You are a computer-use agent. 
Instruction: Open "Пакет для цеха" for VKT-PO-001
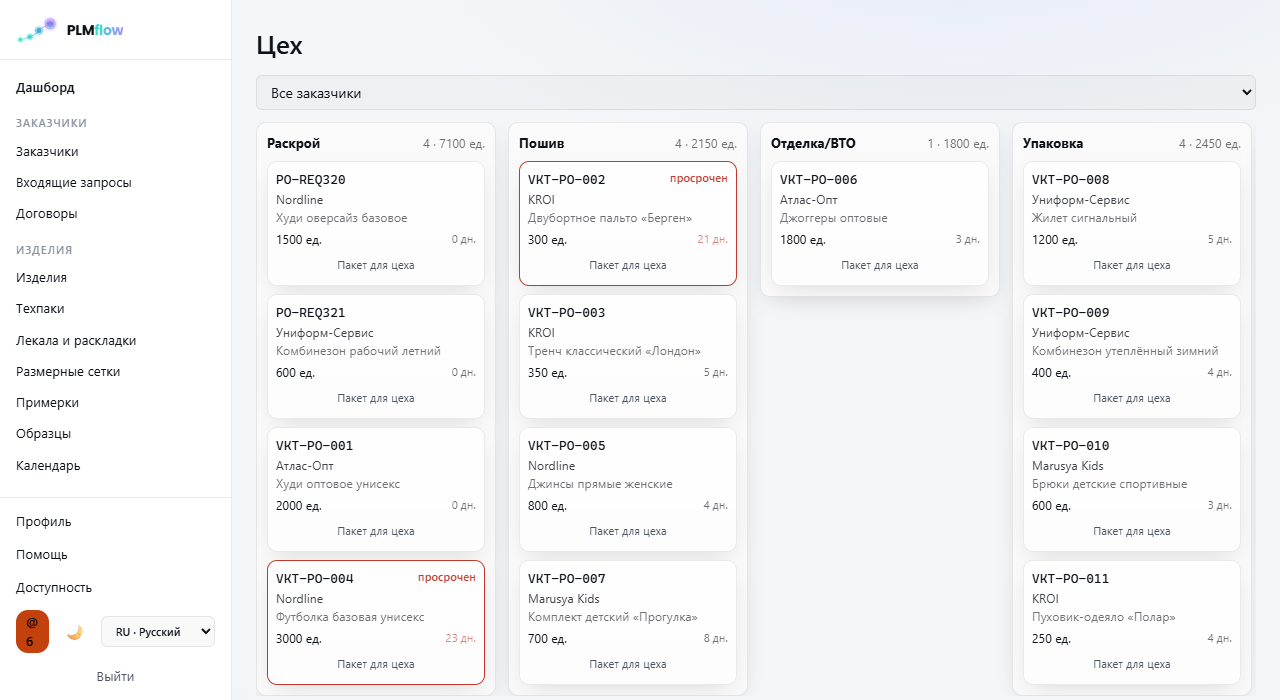[376, 531]
